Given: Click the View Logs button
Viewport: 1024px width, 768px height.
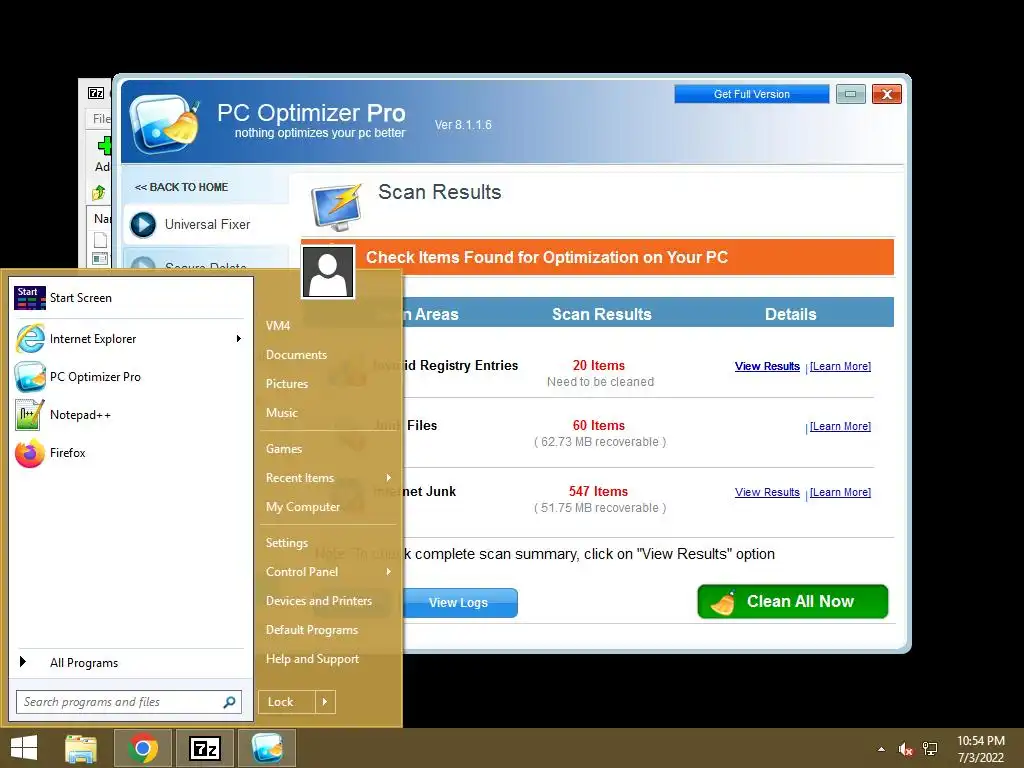Looking at the screenshot, I should (458, 603).
